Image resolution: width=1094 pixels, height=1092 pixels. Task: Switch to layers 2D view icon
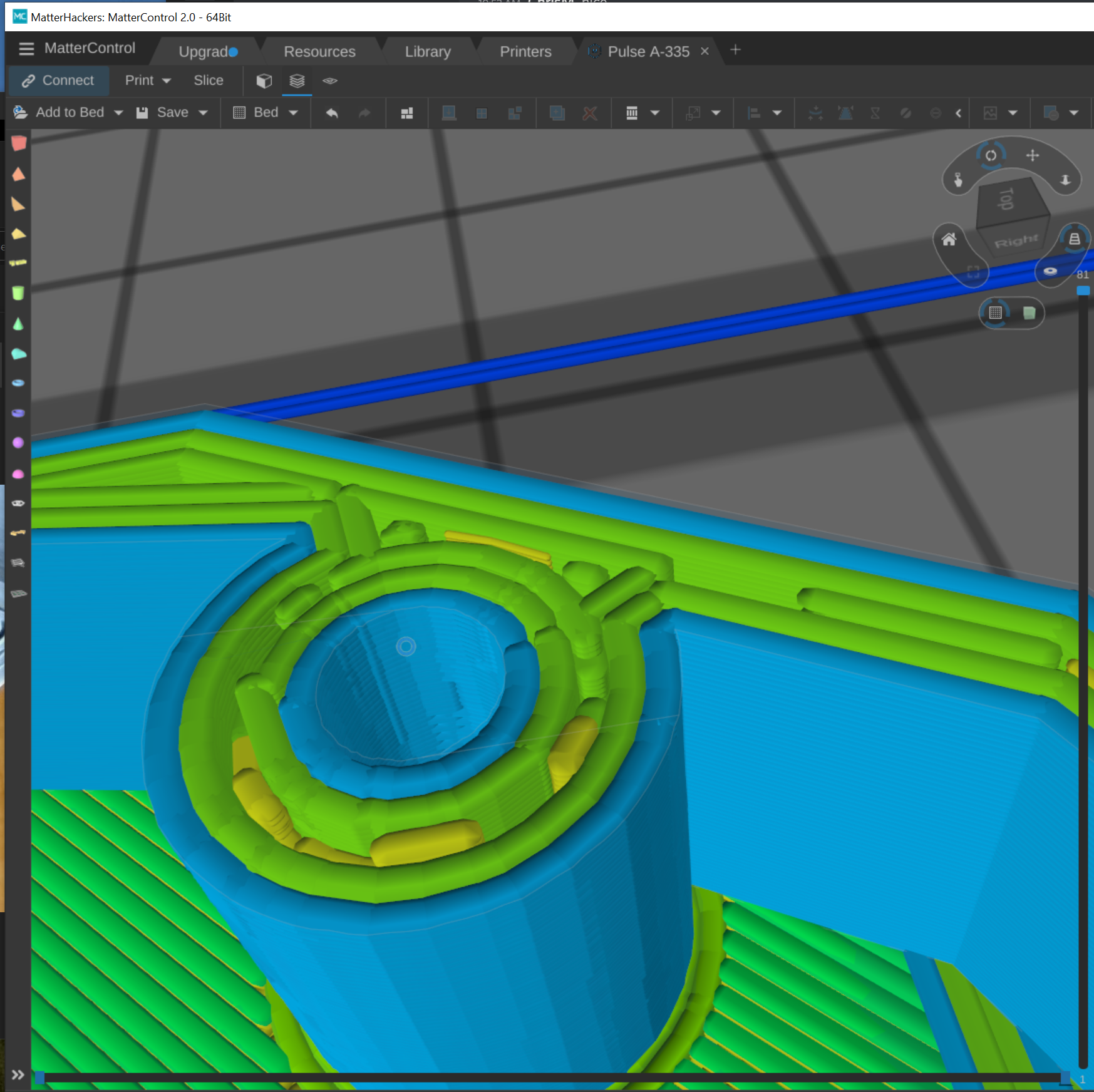click(330, 81)
